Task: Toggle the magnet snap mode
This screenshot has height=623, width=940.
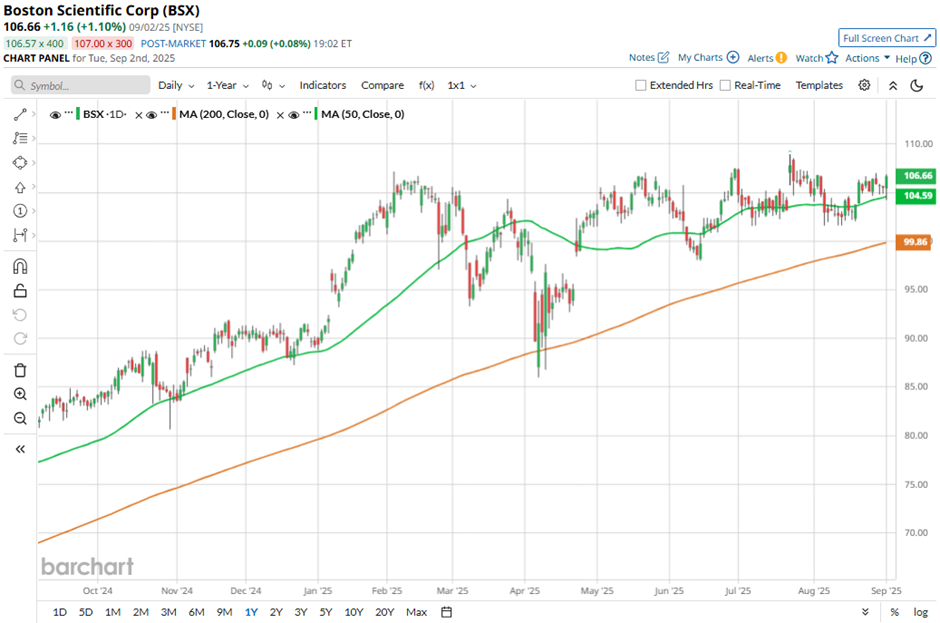Action: tap(20, 266)
